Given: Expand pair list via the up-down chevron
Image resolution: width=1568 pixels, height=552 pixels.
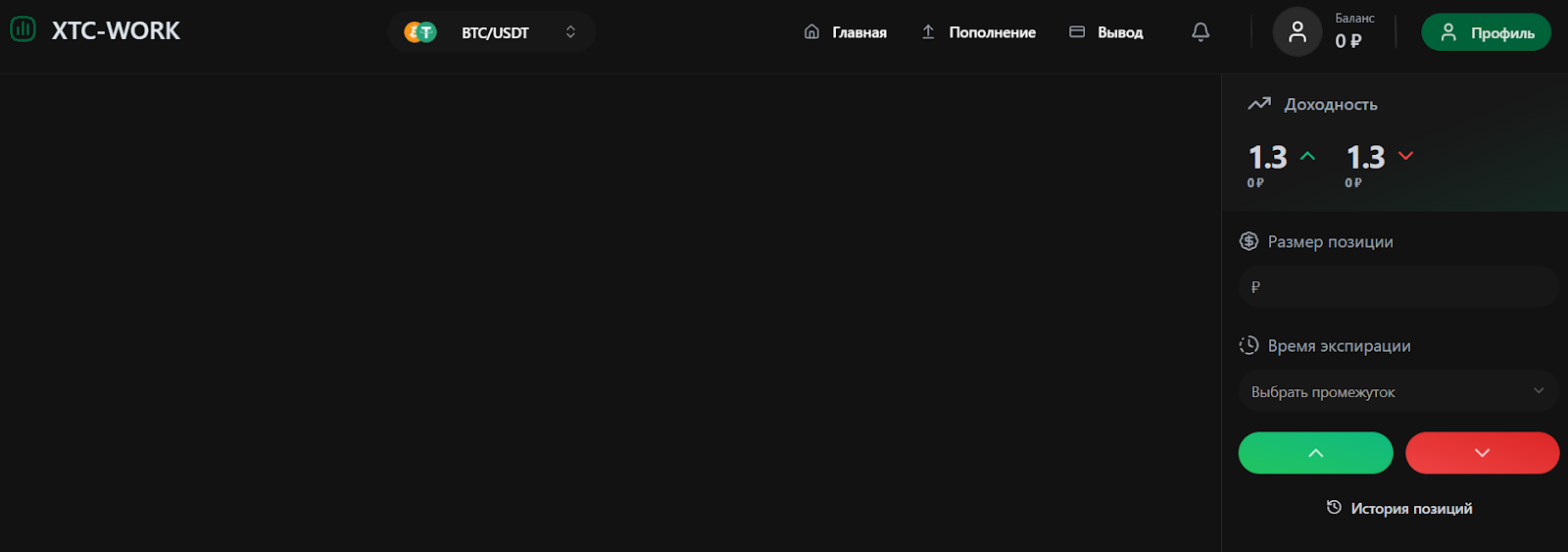Looking at the screenshot, I should [570, 32].
